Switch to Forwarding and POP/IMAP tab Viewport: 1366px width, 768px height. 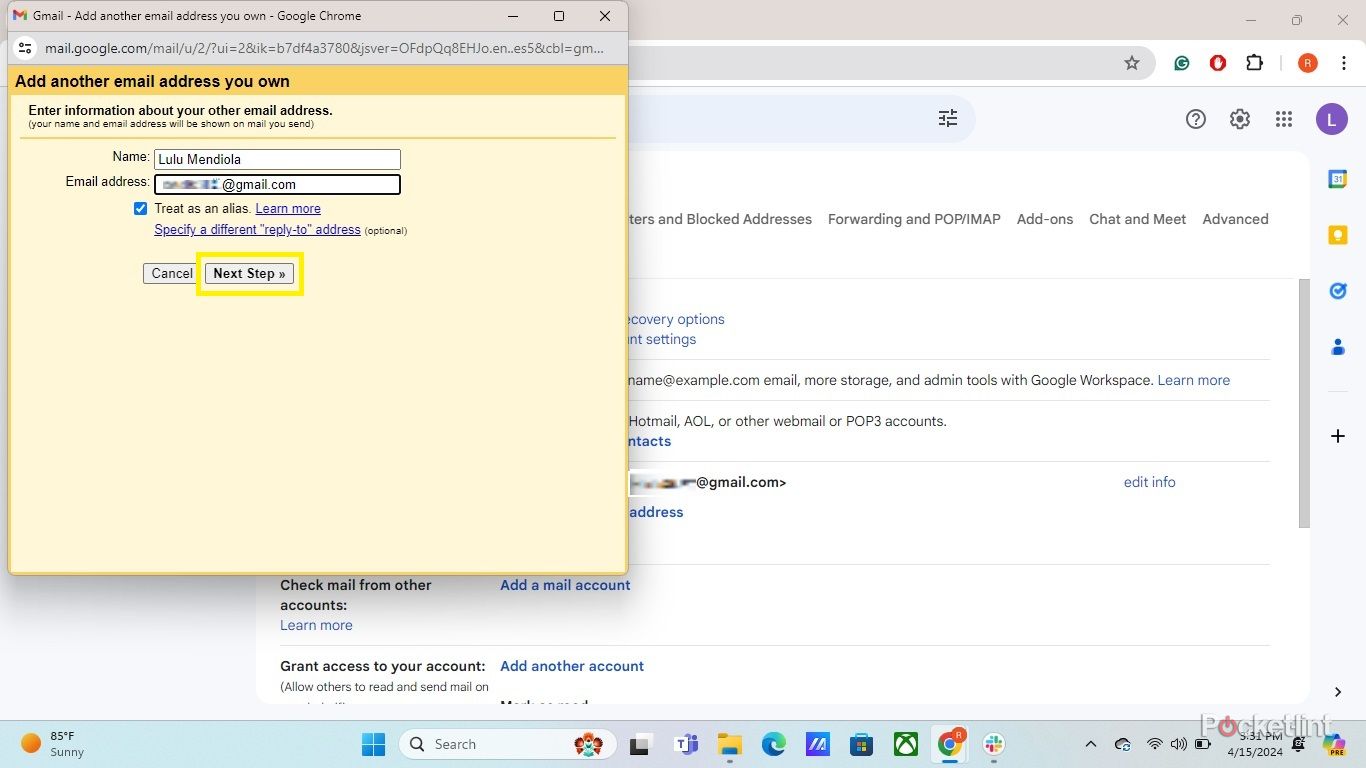pos(914,219)
